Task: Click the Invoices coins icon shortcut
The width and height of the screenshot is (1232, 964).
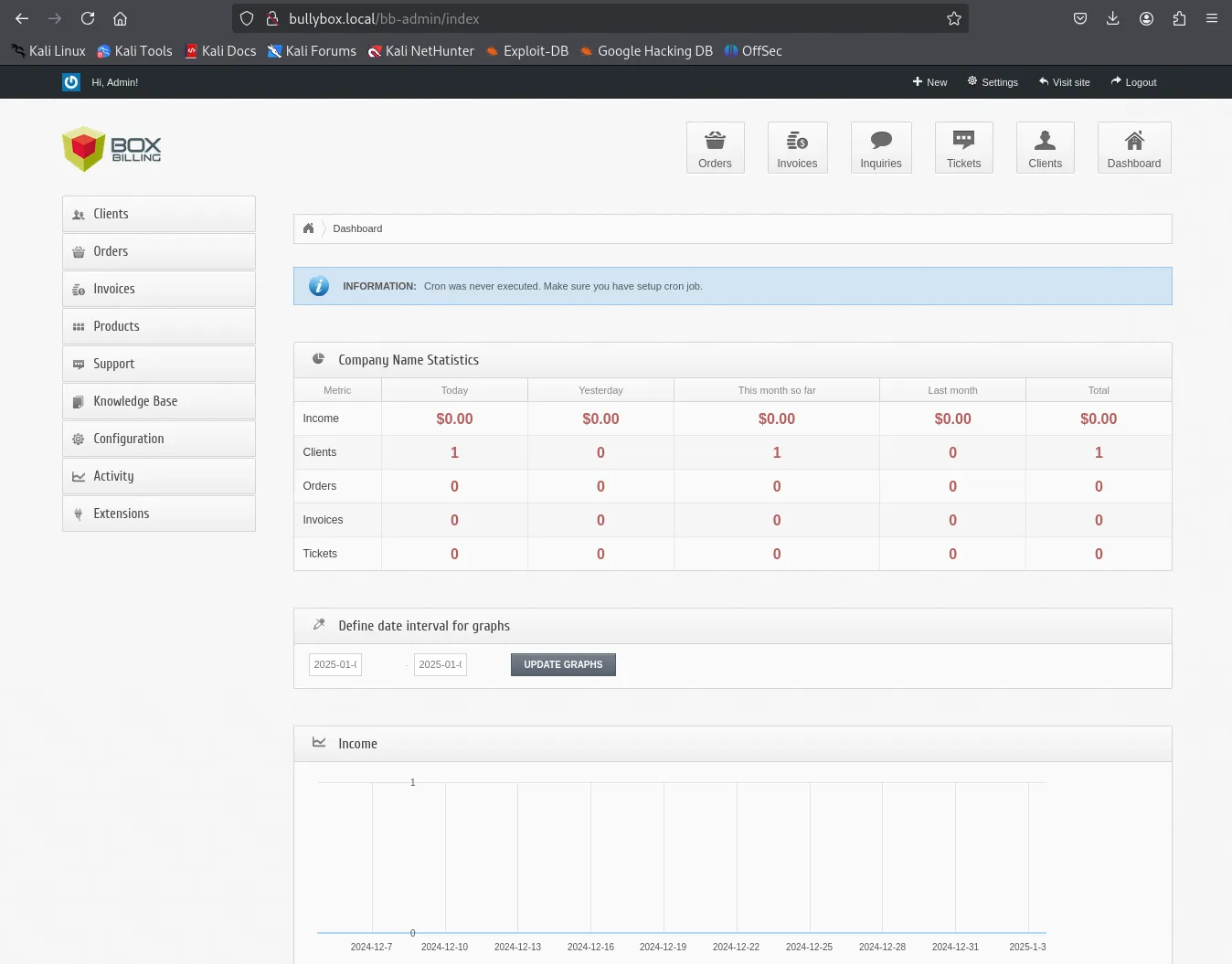Action: tap(797, 148)
